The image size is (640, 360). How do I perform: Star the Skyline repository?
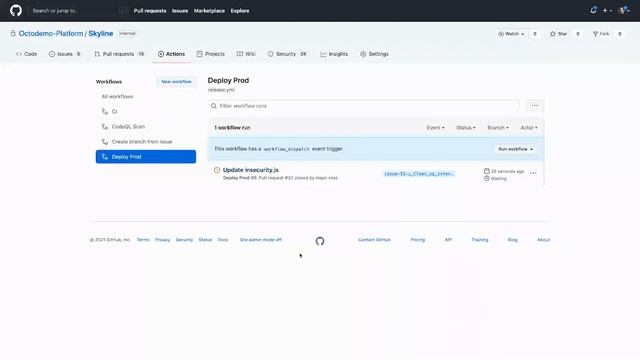(x=559, y=34)
